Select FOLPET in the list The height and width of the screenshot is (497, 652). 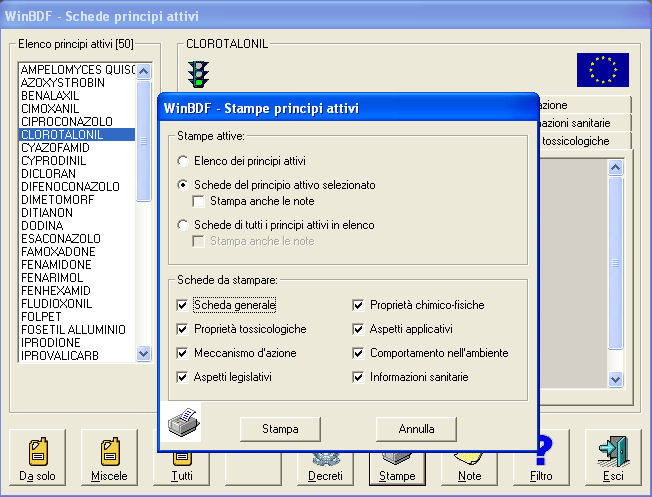[77, 316]
